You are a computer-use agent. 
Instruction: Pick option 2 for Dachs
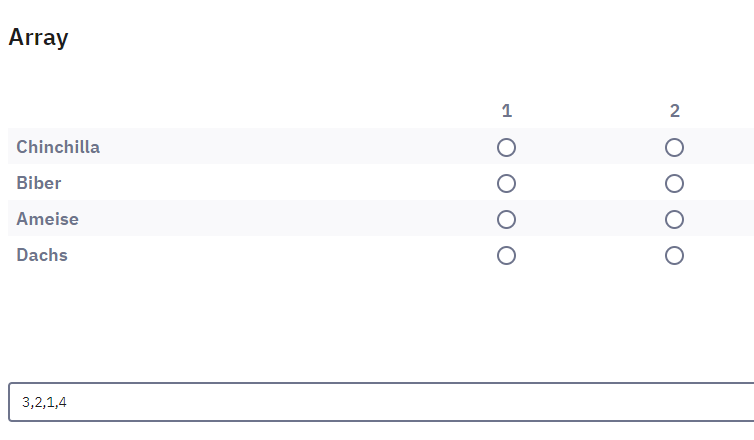click(674, 256)
